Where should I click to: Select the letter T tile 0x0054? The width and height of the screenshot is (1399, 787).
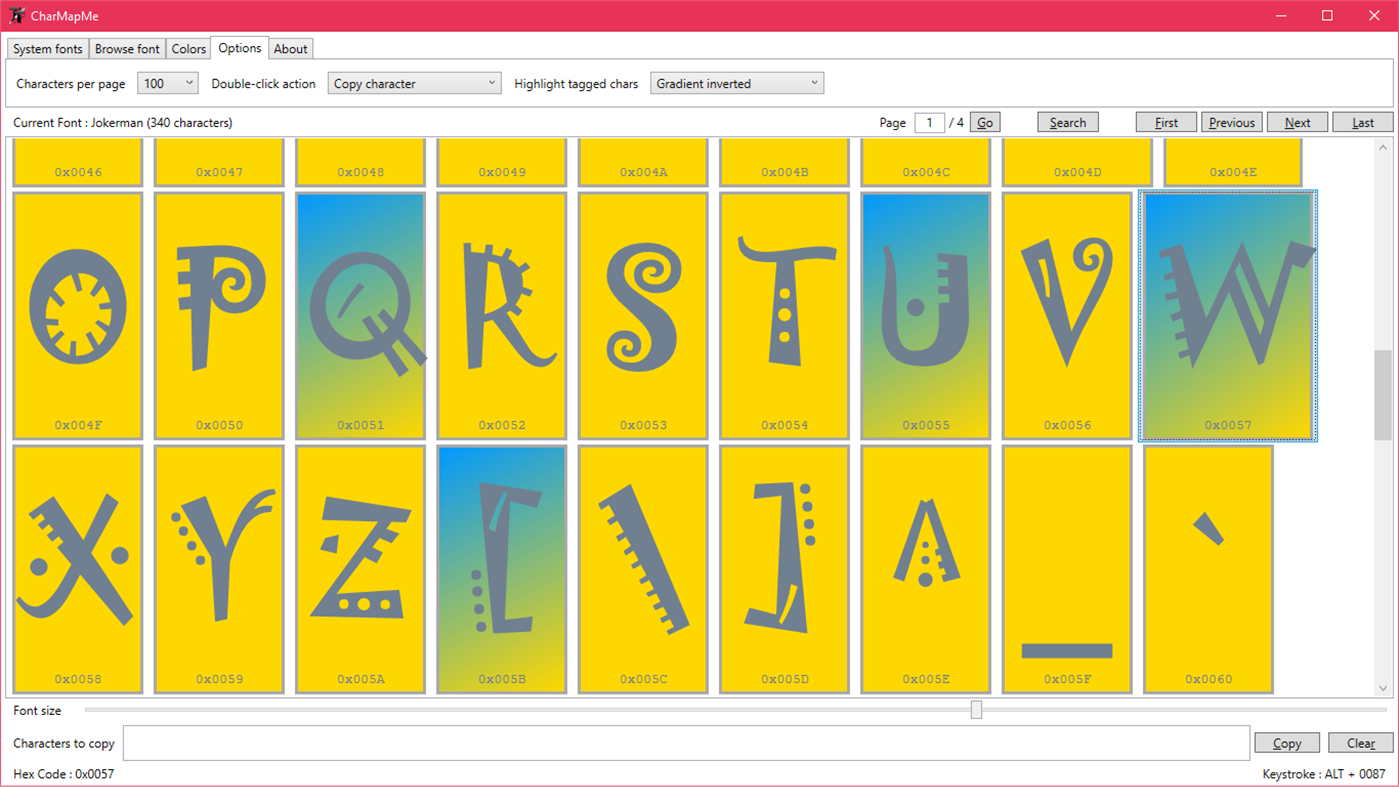pyautogui.click(x=785, y=316)
